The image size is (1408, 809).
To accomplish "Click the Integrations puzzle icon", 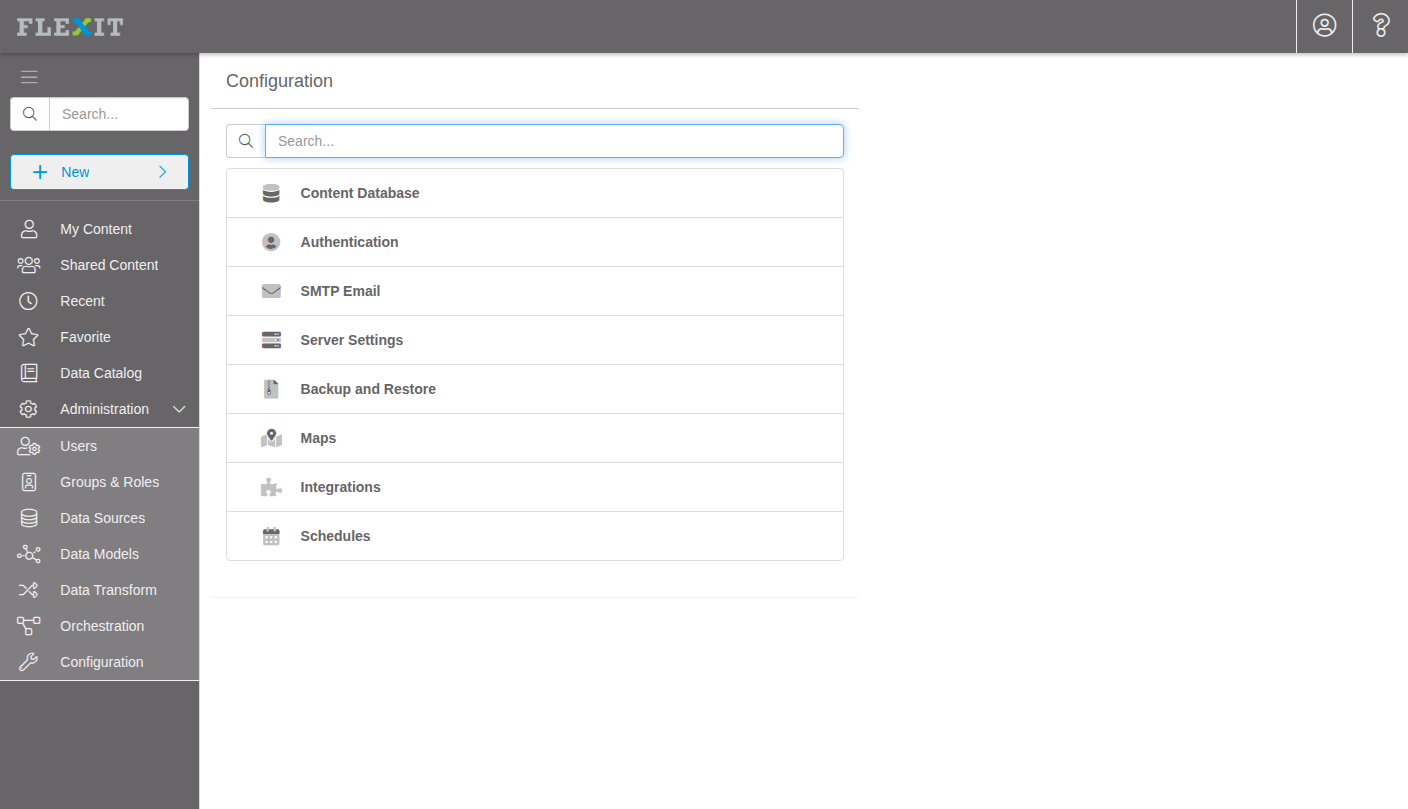I will [x=271, y=487].
